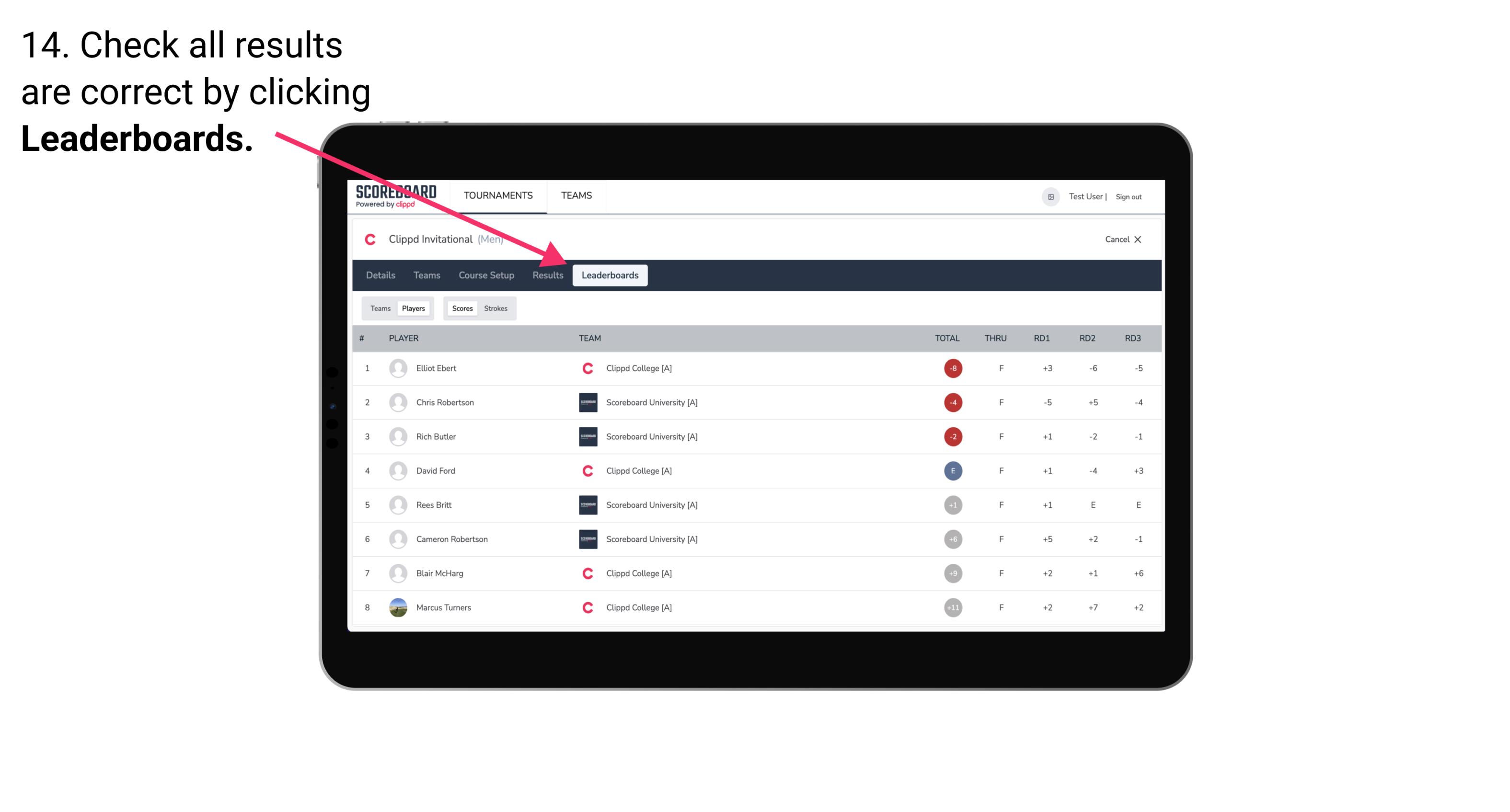Click the Scores filter icon
Viewport: 1510px width, 812px height.
click(x=462, y=308)
